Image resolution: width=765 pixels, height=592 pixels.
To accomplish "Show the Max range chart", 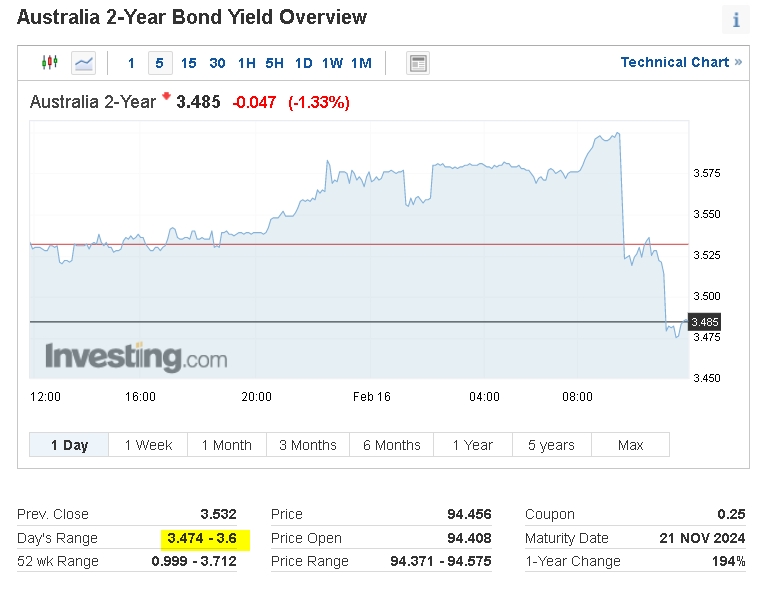I will click(x=630, y=445).
